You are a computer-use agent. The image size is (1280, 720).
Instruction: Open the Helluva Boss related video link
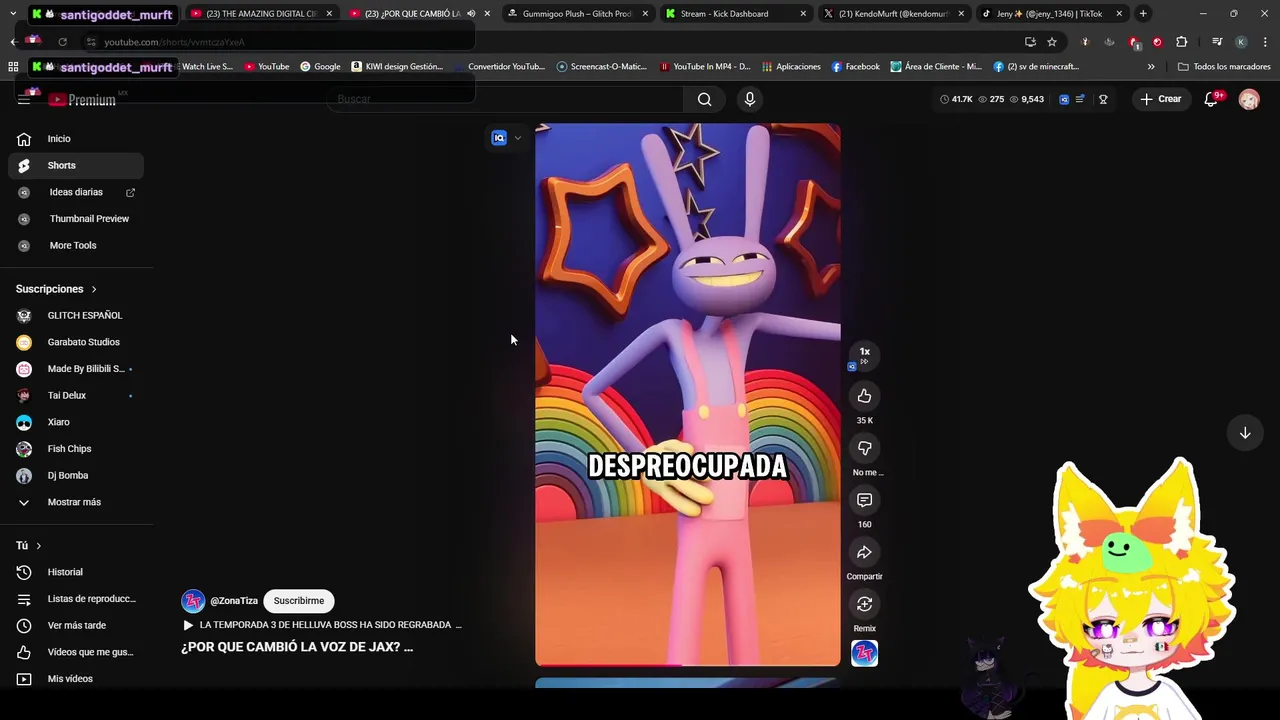pos(322,625)
